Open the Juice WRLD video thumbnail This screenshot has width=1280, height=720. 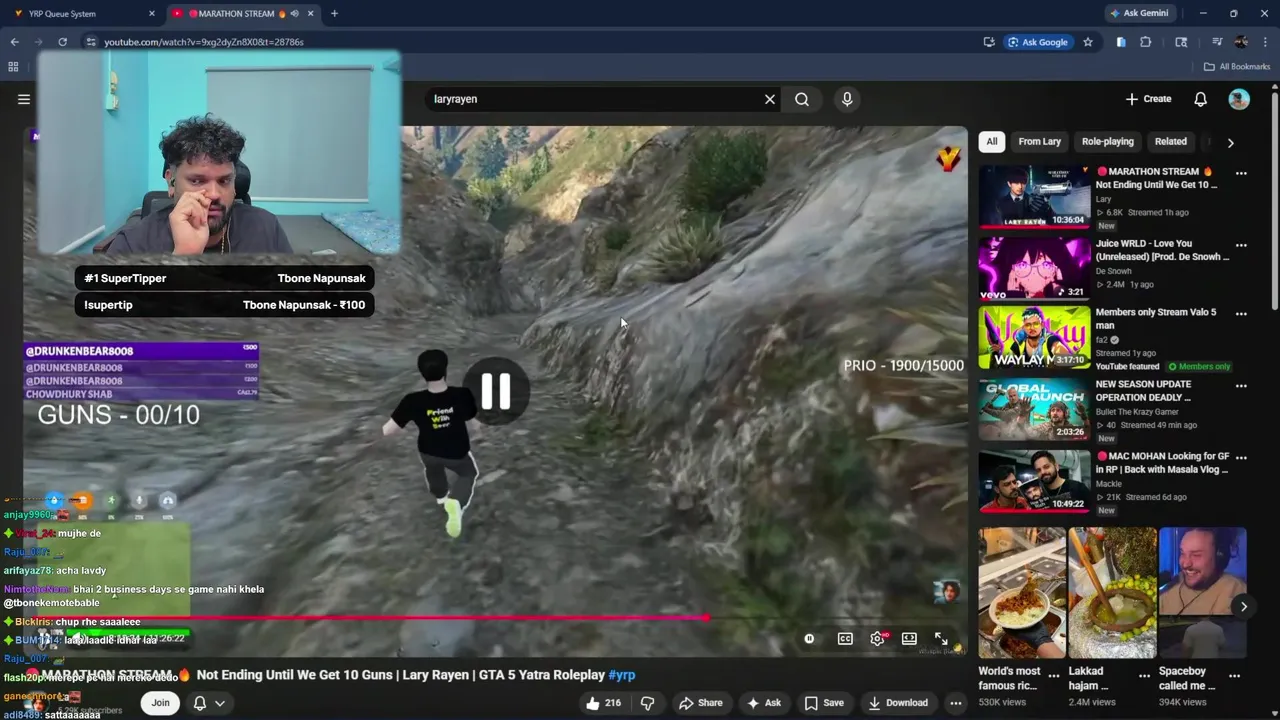coord(1034,268)
